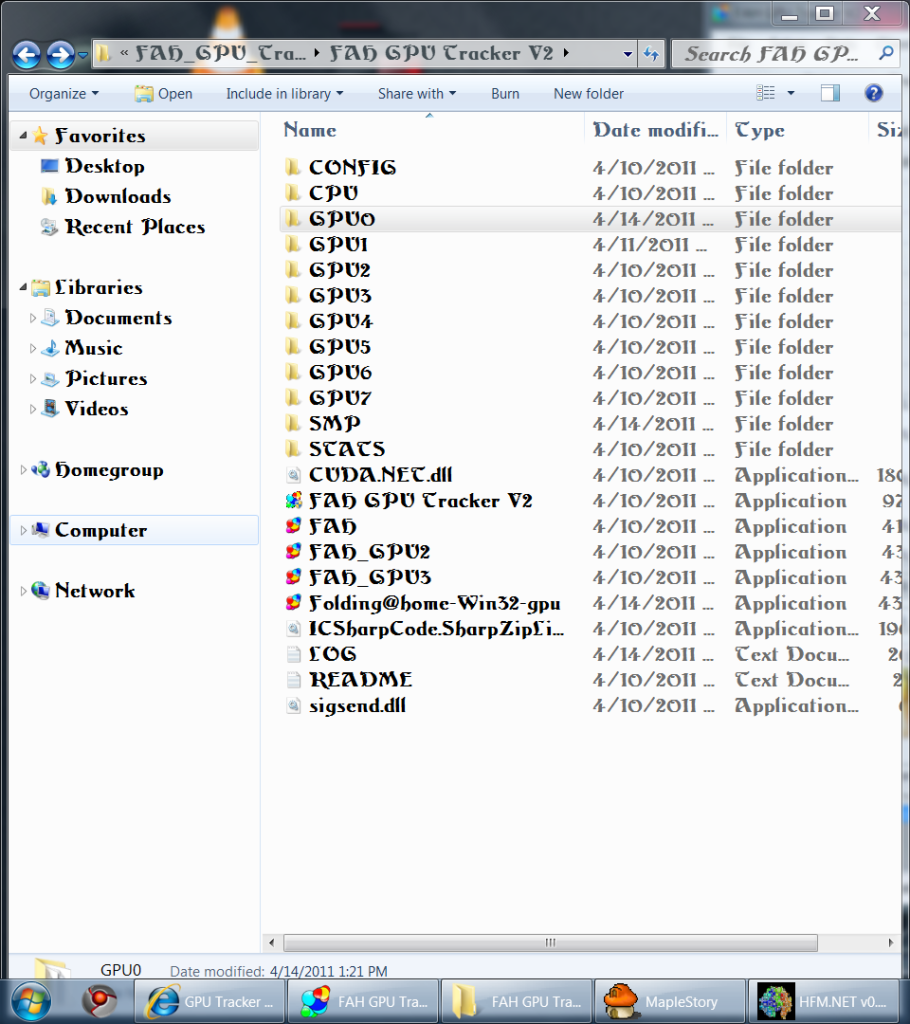Expand the Pictures library
Viewport: 910px width, 1024px height.
(x=33, y=379)
